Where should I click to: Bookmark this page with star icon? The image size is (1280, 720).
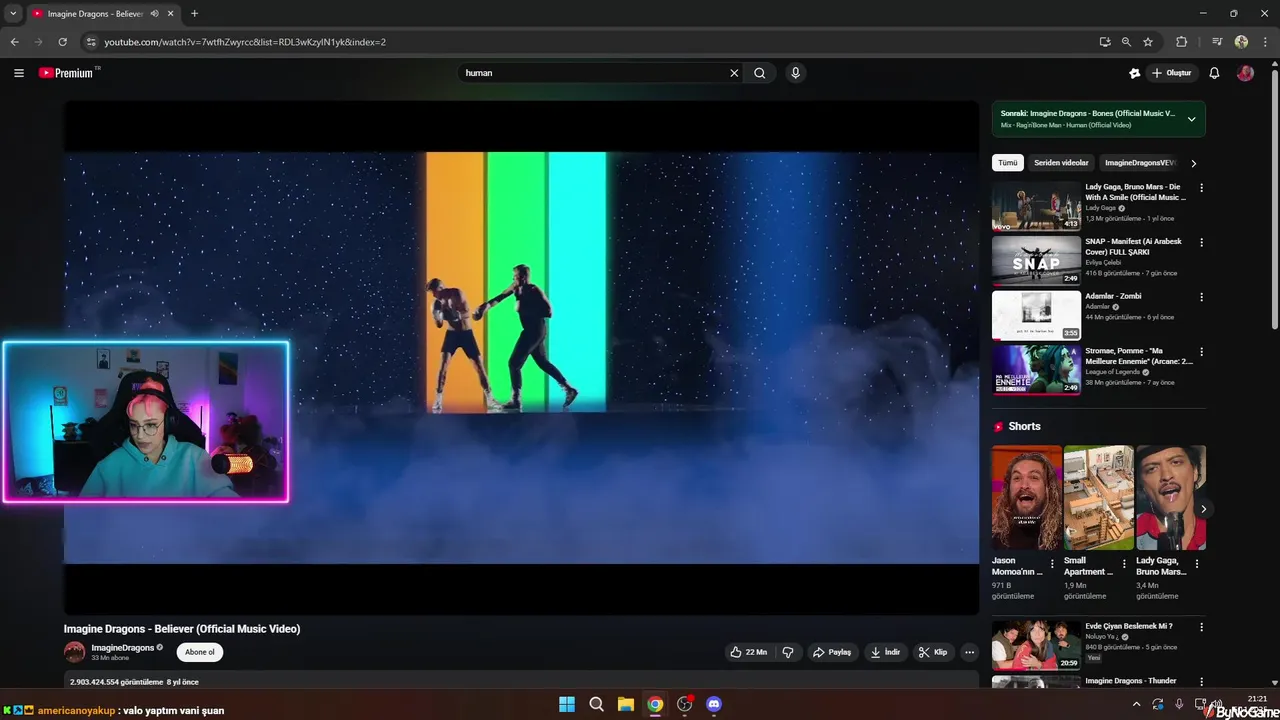click(x=1148, y=42)
